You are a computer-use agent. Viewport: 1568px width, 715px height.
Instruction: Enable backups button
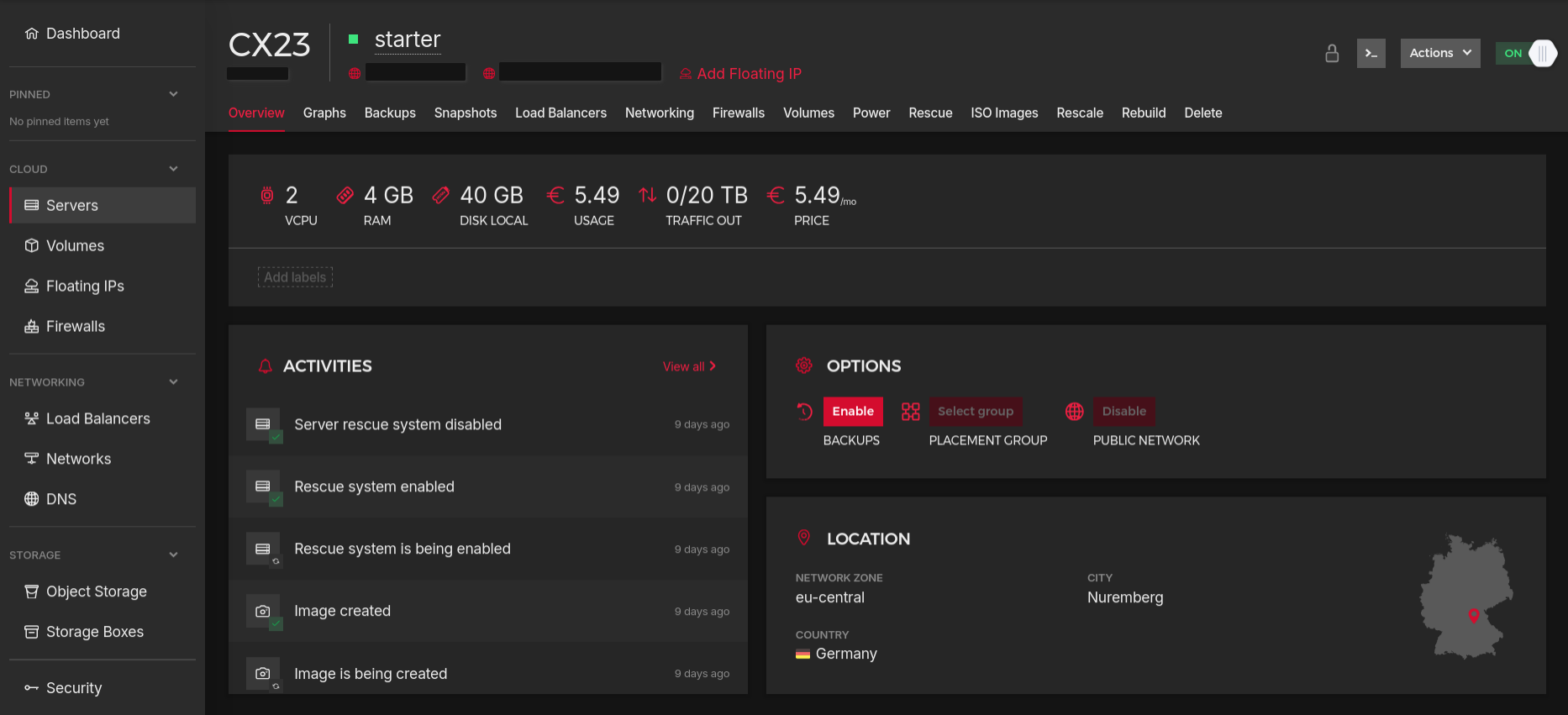[x=853, y=412]
